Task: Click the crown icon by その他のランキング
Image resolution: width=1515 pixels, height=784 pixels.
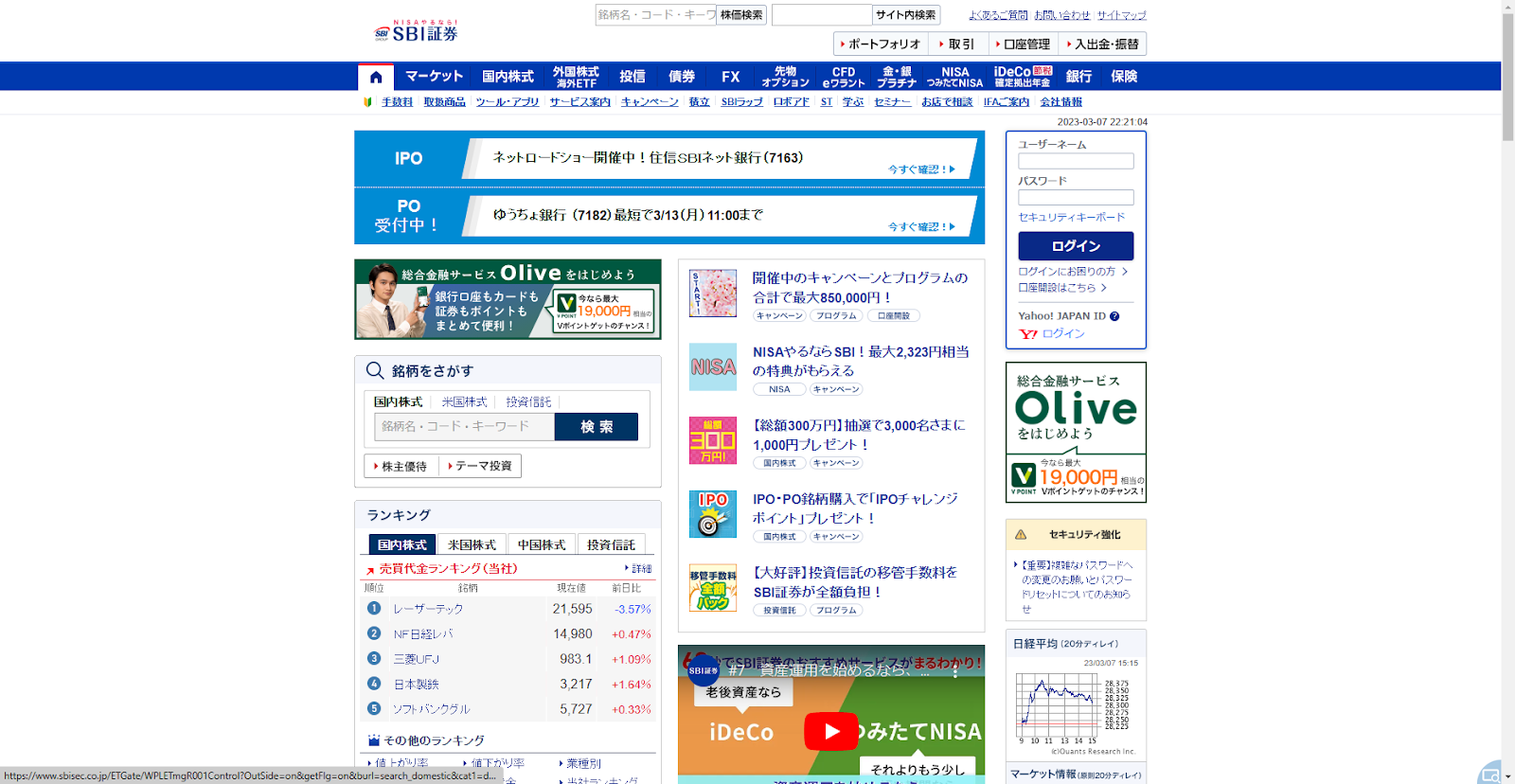Action: 373,740
